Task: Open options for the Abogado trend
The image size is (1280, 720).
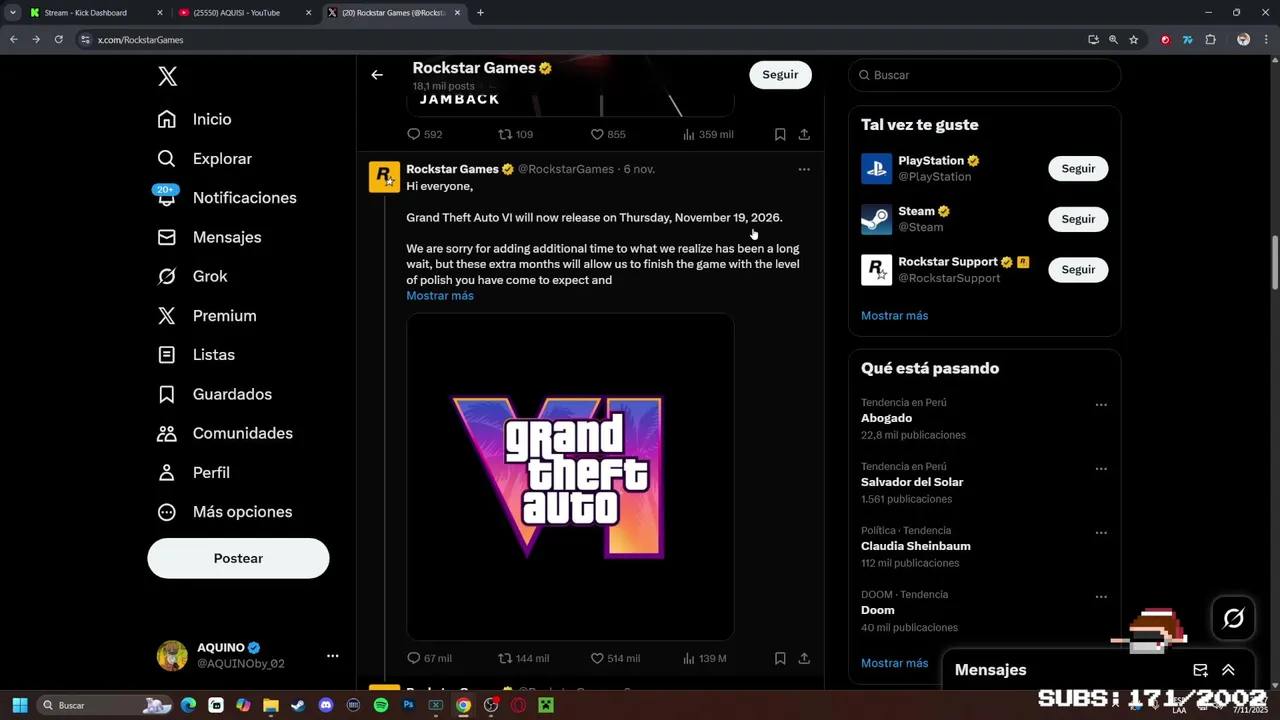Action: pyautogui.click(x=1101, y=405)
